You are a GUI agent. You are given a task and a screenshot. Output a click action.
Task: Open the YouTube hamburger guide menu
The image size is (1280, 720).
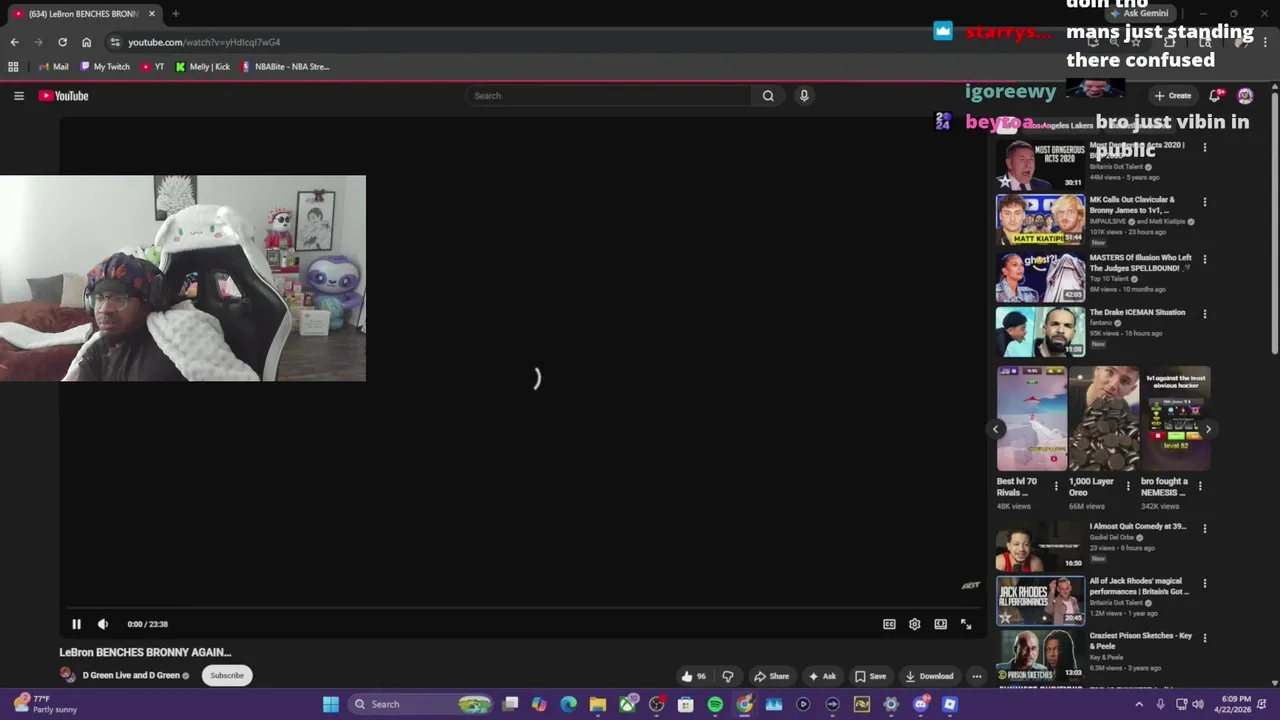(x=18, y=96)
